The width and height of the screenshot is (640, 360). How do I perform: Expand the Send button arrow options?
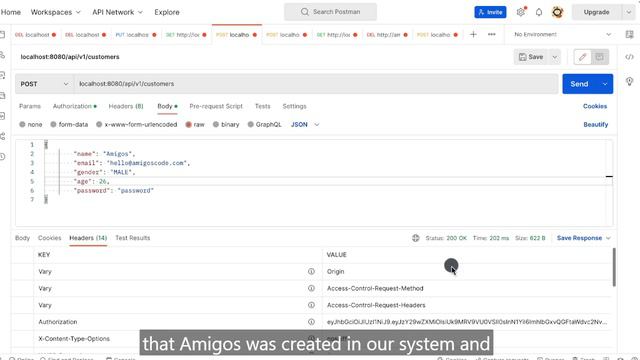point(605,84)
